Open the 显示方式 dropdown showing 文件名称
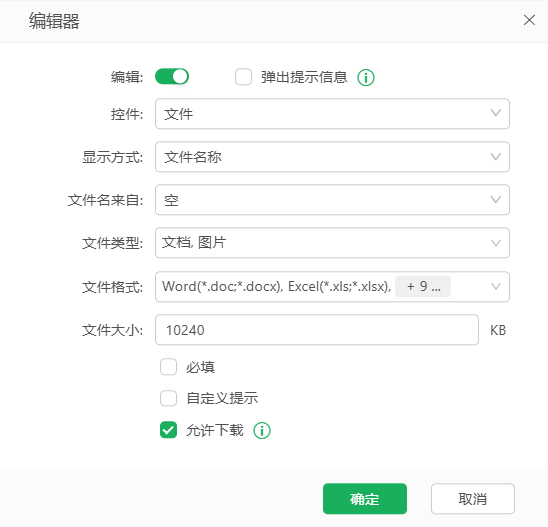This screenshot has width=548, height=527. click(332, 157)
